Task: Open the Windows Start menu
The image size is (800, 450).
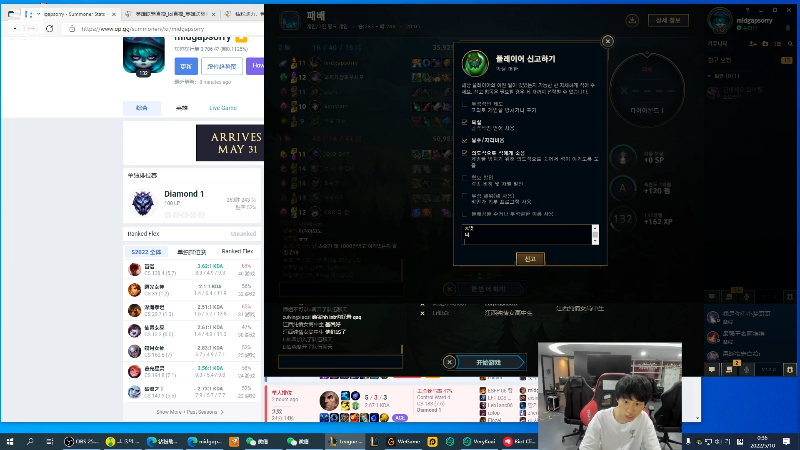Action: [x=10, y=441]
